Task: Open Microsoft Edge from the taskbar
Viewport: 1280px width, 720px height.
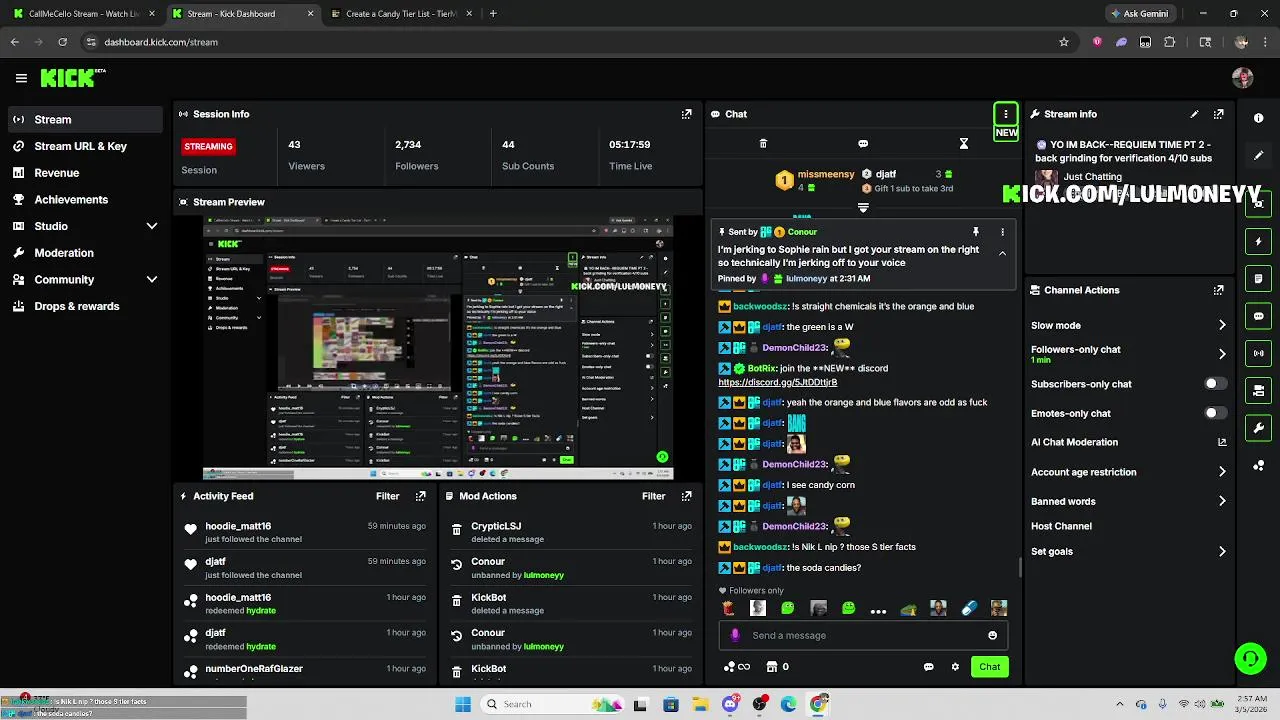Action: pos(789,704)
